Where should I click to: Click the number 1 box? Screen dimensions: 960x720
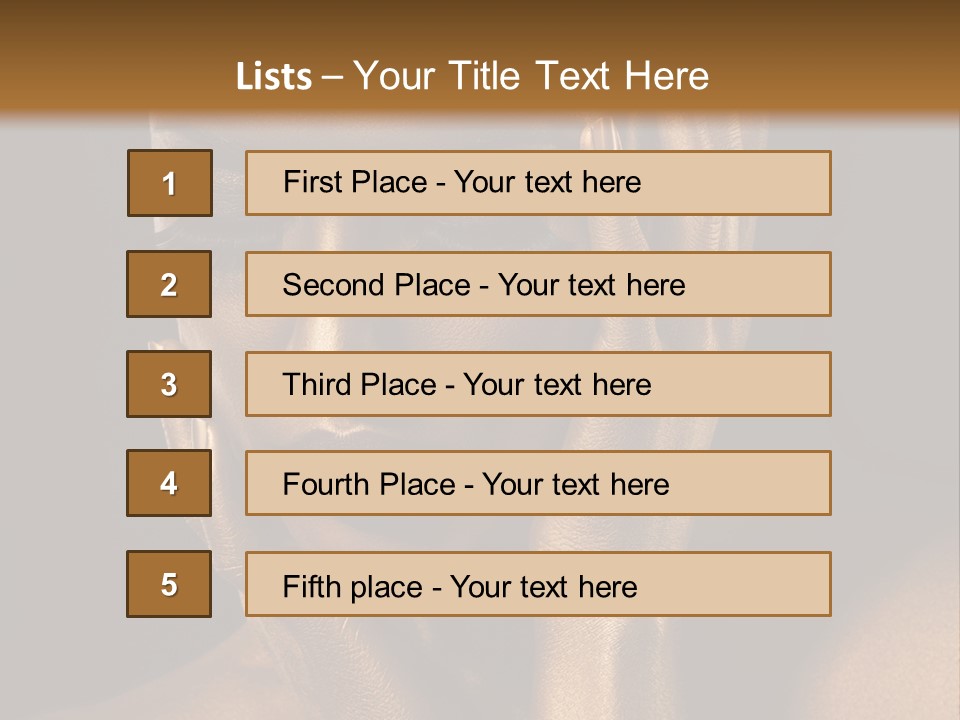pyautogui.click(x=170, y=183)
